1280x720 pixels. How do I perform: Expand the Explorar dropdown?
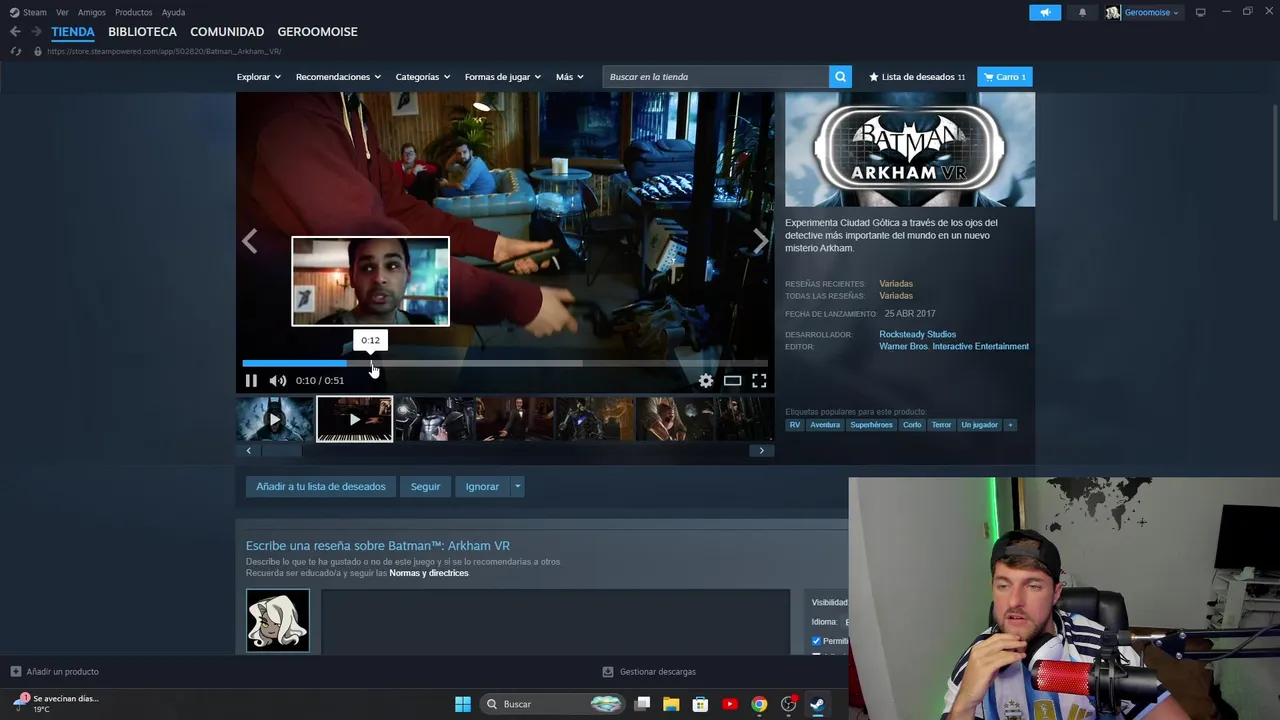pos(258,77)
